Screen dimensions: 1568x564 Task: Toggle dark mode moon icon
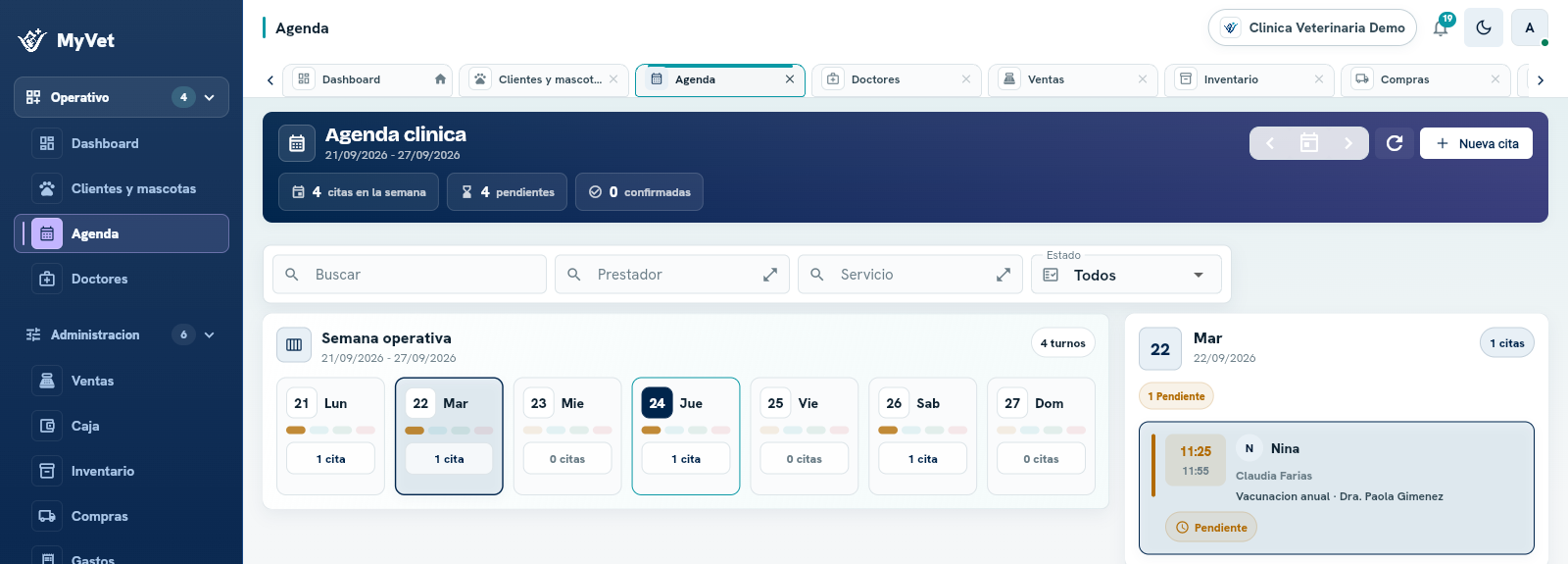point(1484,27)
